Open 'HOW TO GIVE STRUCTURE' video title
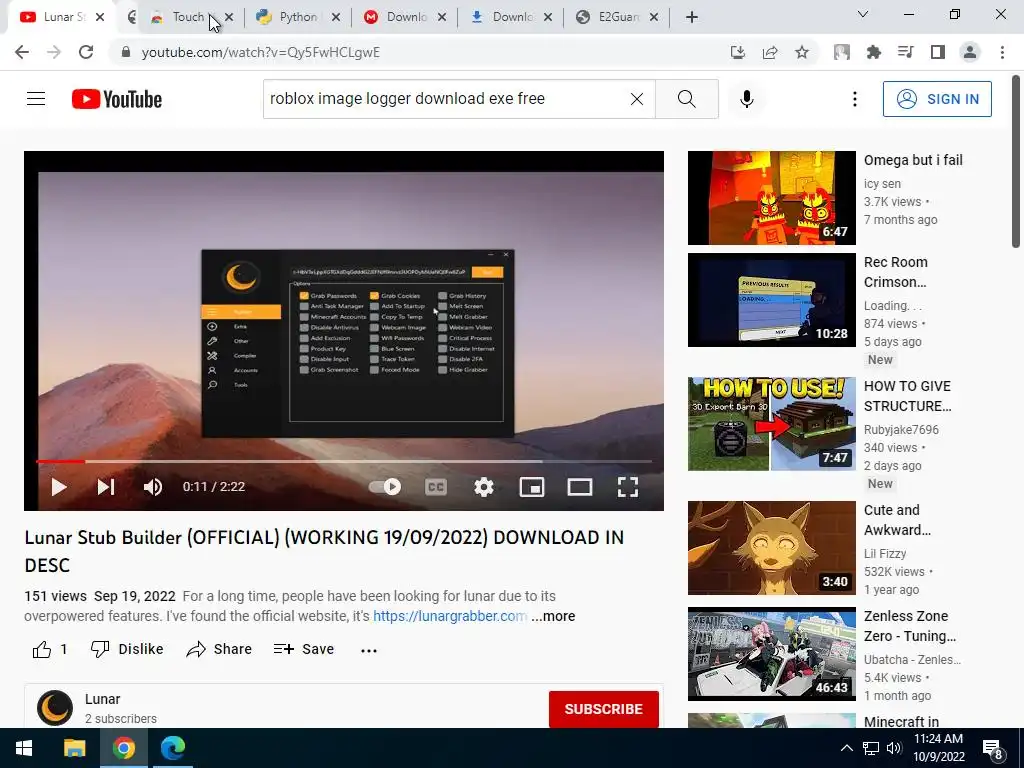The width and height of the screenshot is (1024, 768). pos(907,396)
